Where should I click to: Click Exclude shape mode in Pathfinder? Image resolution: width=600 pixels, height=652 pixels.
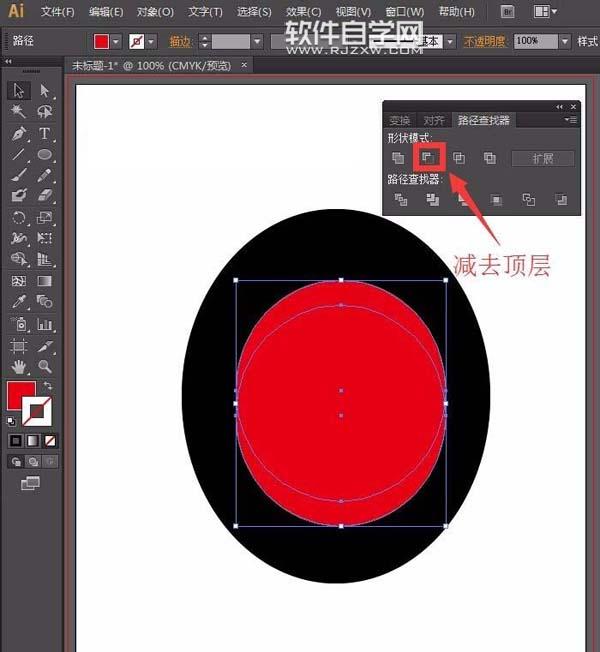click(490, 158)
